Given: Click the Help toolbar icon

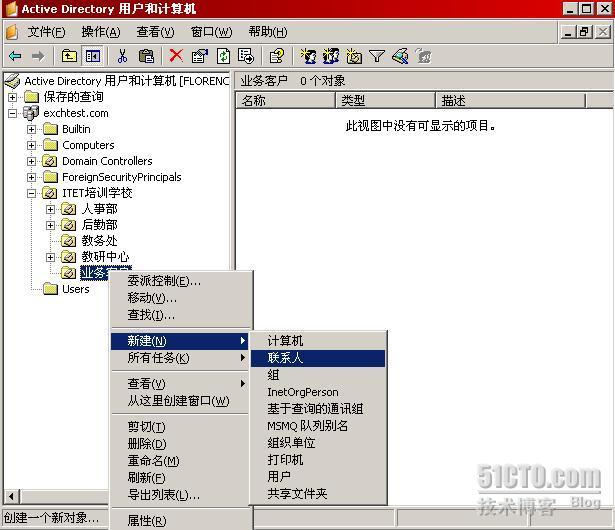Looking at the screenshot, I should click(x=277, y=56).
